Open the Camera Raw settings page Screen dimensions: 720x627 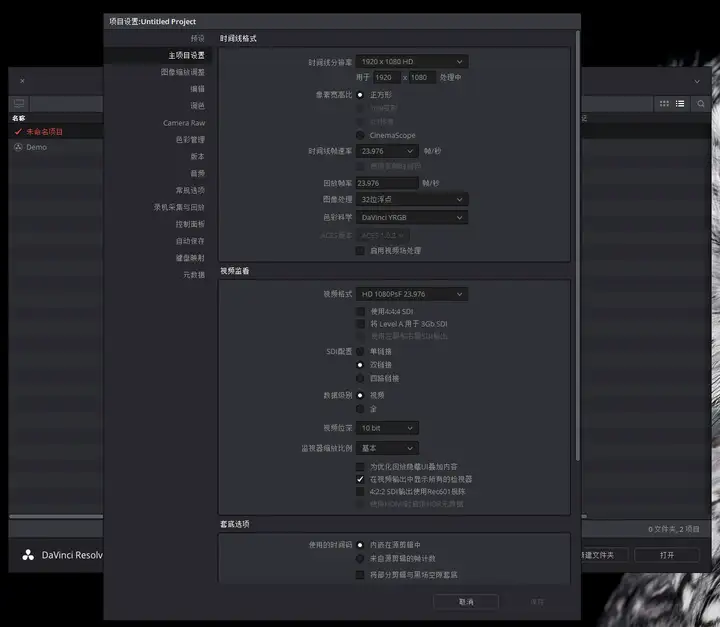[x=184, y=123]
